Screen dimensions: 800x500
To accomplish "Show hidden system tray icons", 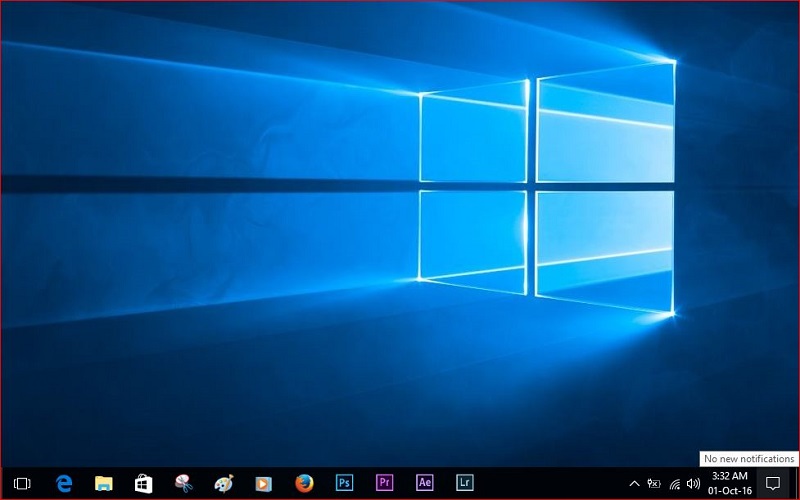I will click(634, 483).
